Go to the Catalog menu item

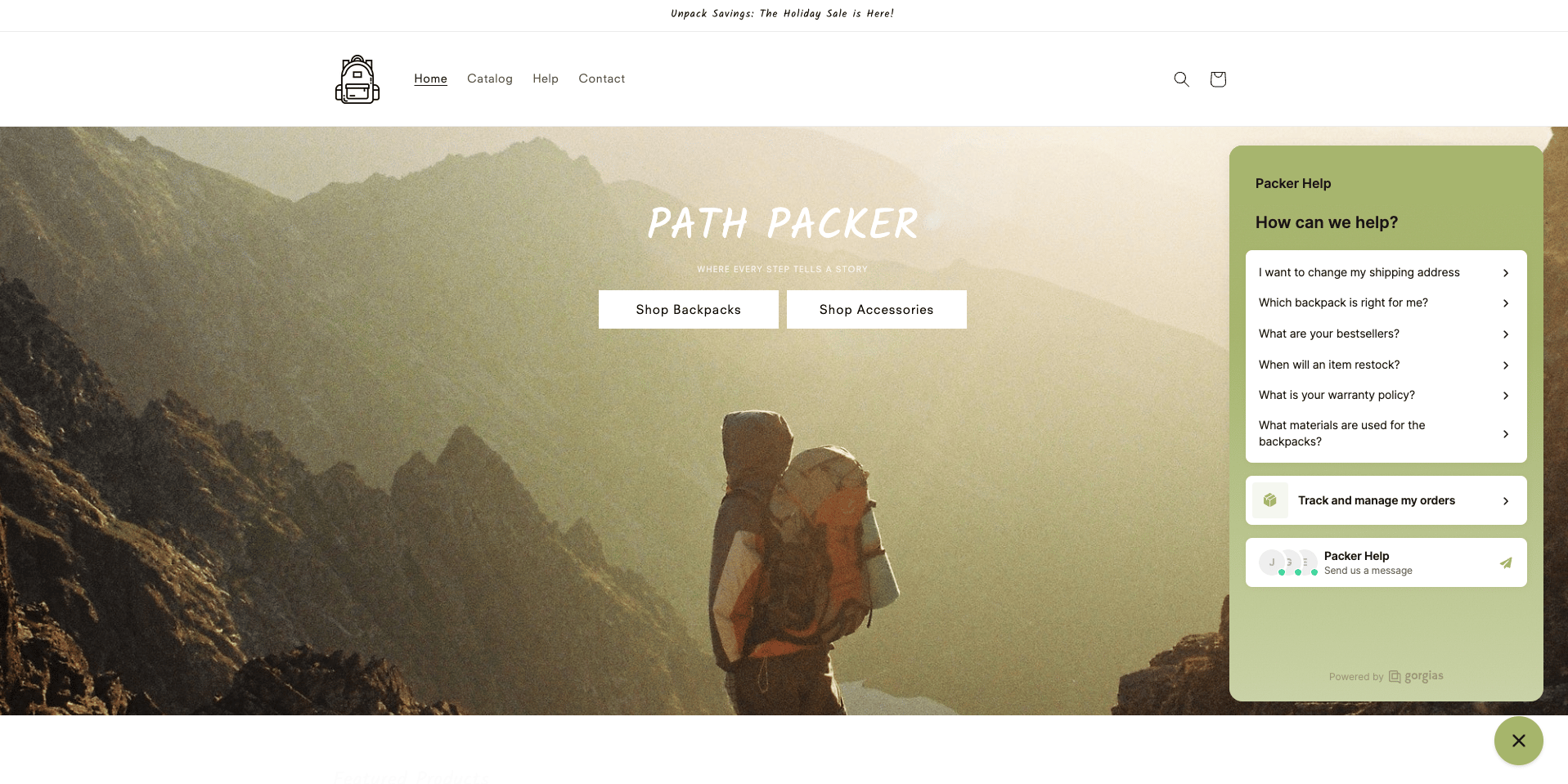pyautogui.click(x=490, y=78)
